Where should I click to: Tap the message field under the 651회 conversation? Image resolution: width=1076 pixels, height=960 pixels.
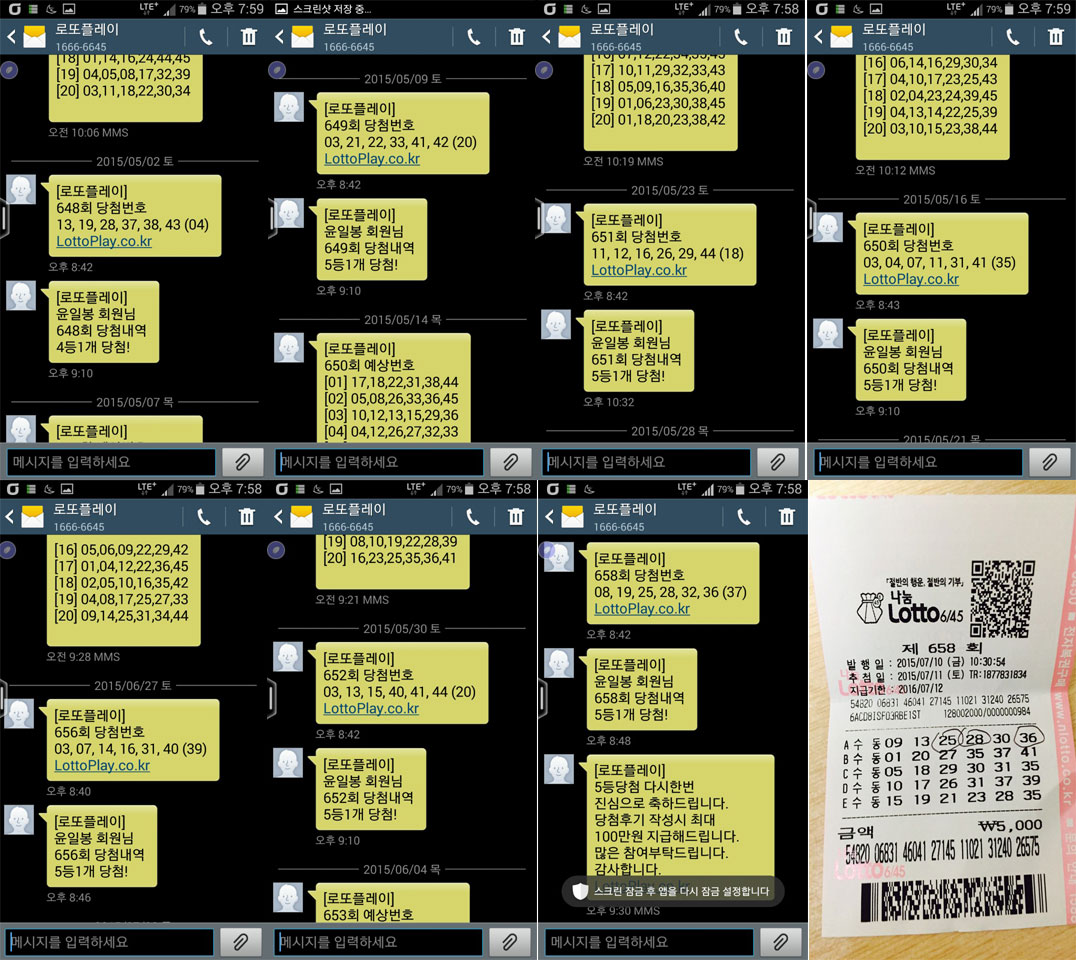(x=646, y=462)
